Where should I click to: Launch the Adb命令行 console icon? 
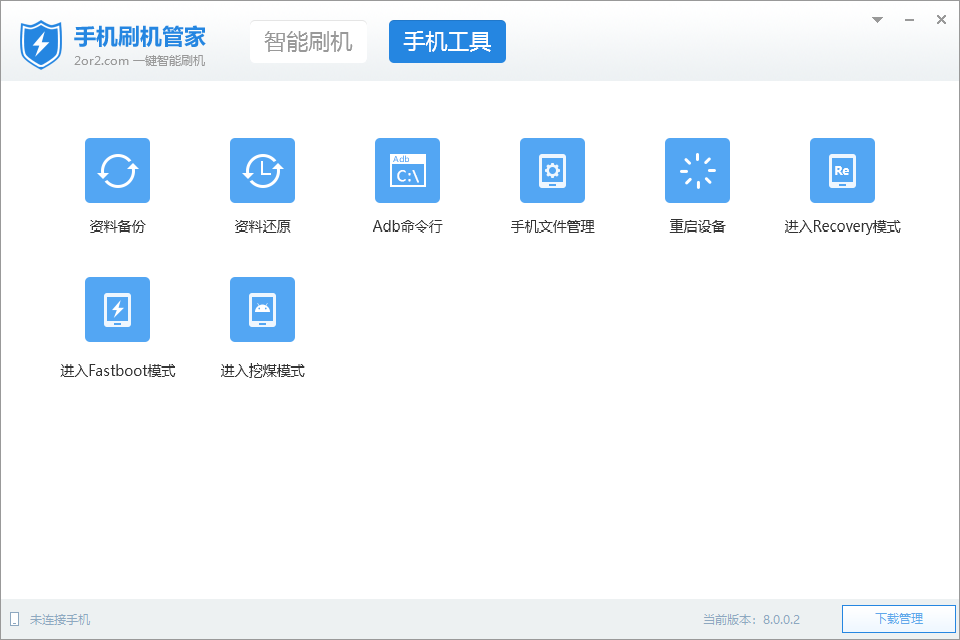pos(407,171)
